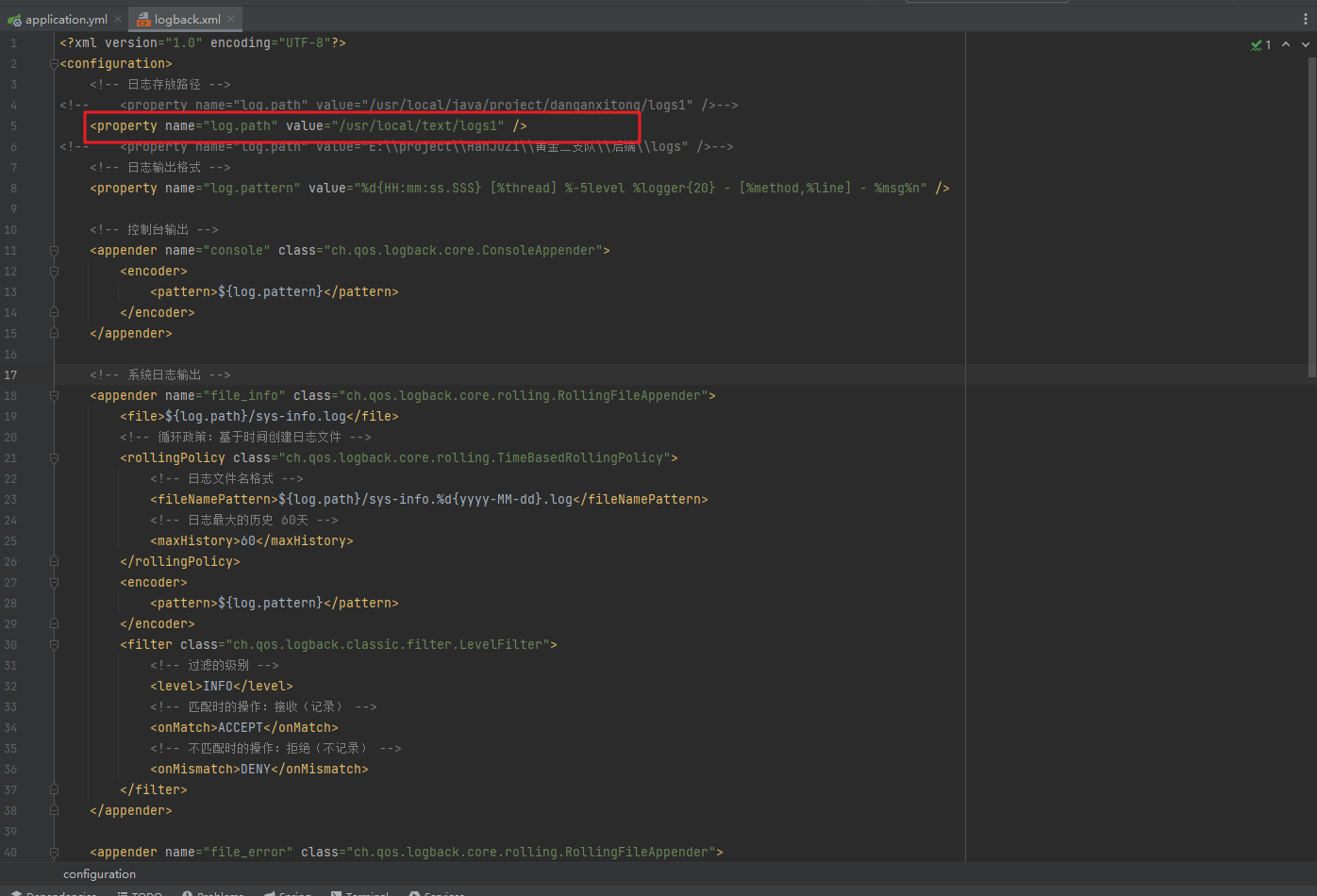This screenshot has width=1317, height=896.
Task: Collapse the file_error appender fold marker
Action: (54, 853)
